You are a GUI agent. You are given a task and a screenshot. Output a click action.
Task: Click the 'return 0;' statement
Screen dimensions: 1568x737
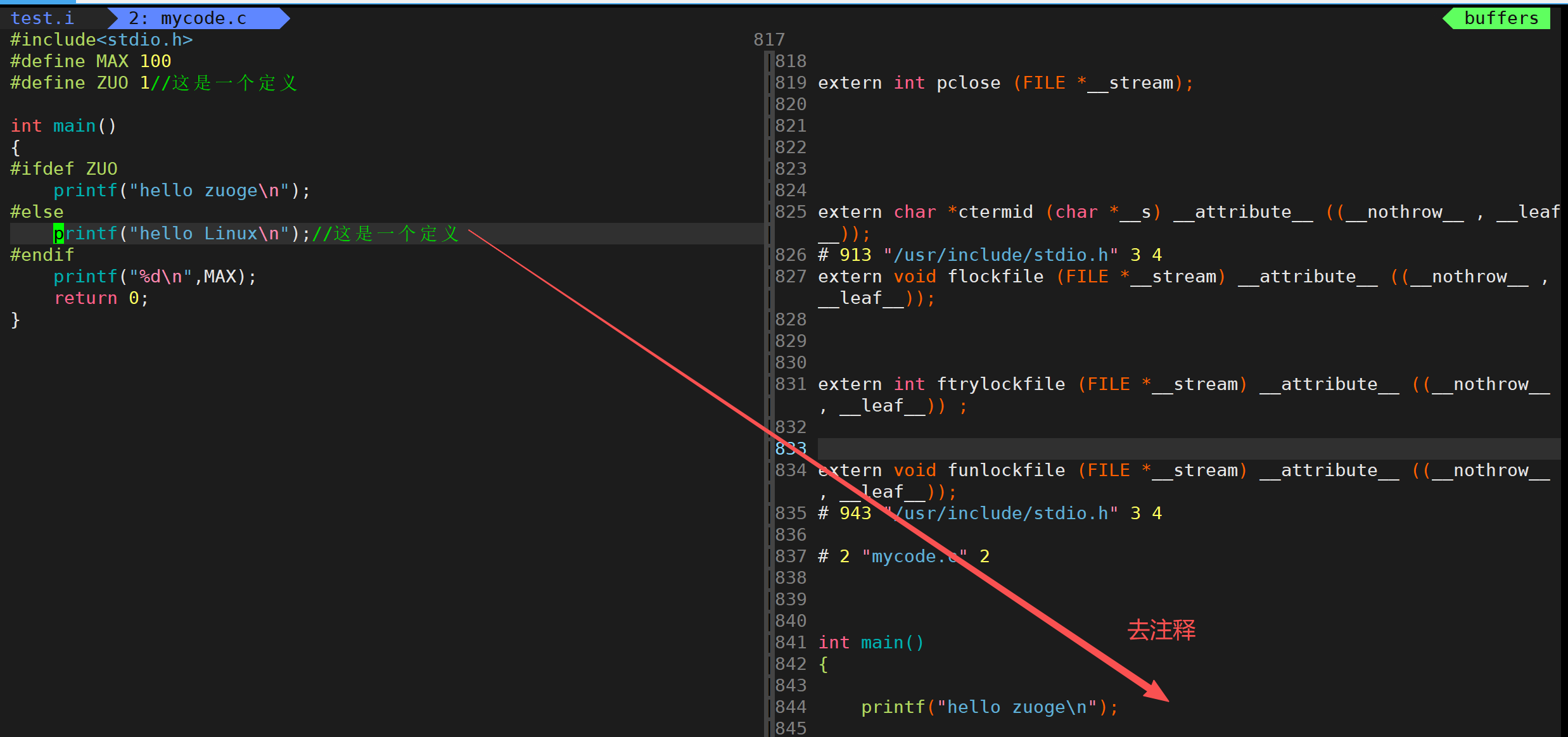tap(101, 298)
